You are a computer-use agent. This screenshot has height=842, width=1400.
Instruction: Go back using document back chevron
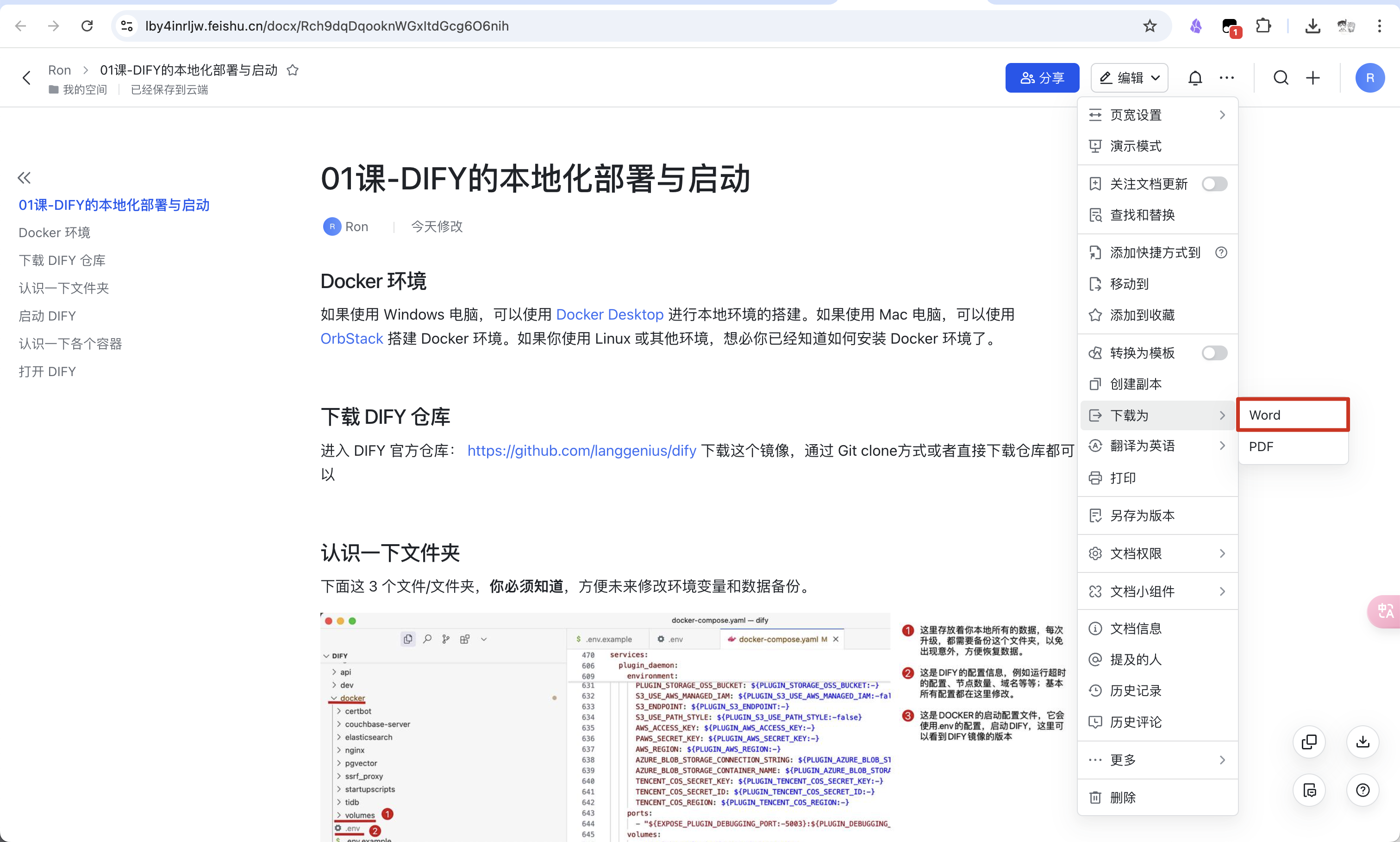tap(26, 78)
